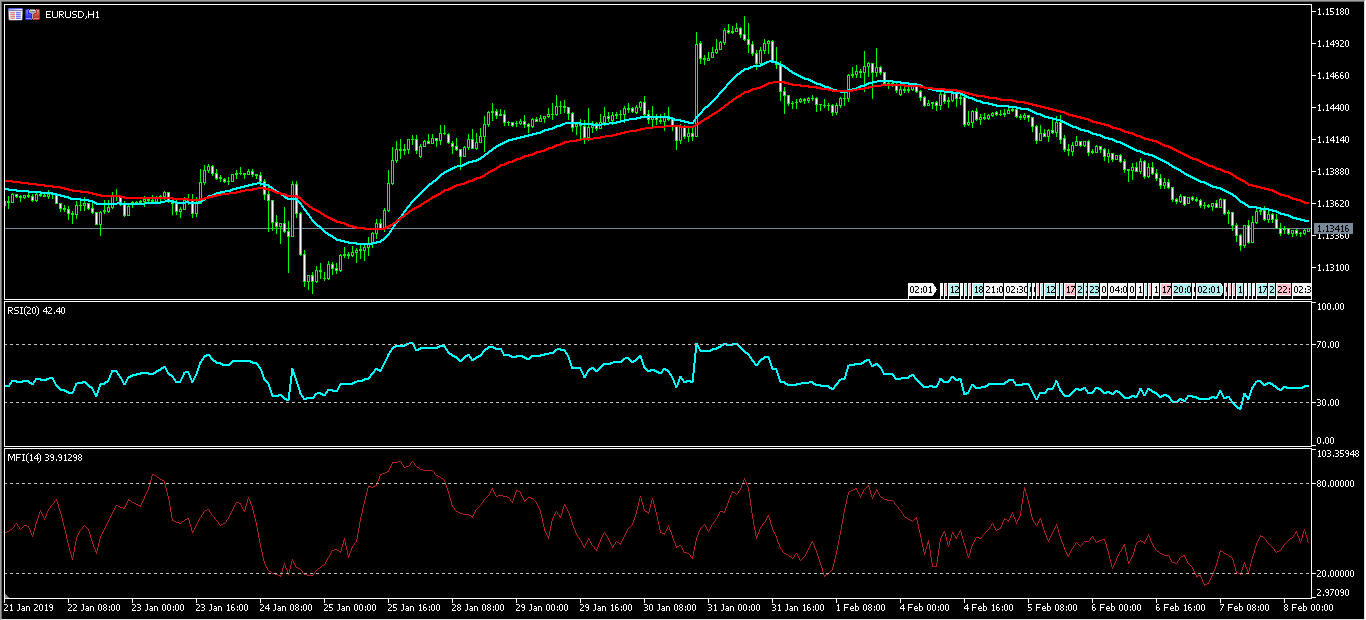Click the 4 Feb 16:00 time label
1366x620 pixels.
click(x=989, y=607)
